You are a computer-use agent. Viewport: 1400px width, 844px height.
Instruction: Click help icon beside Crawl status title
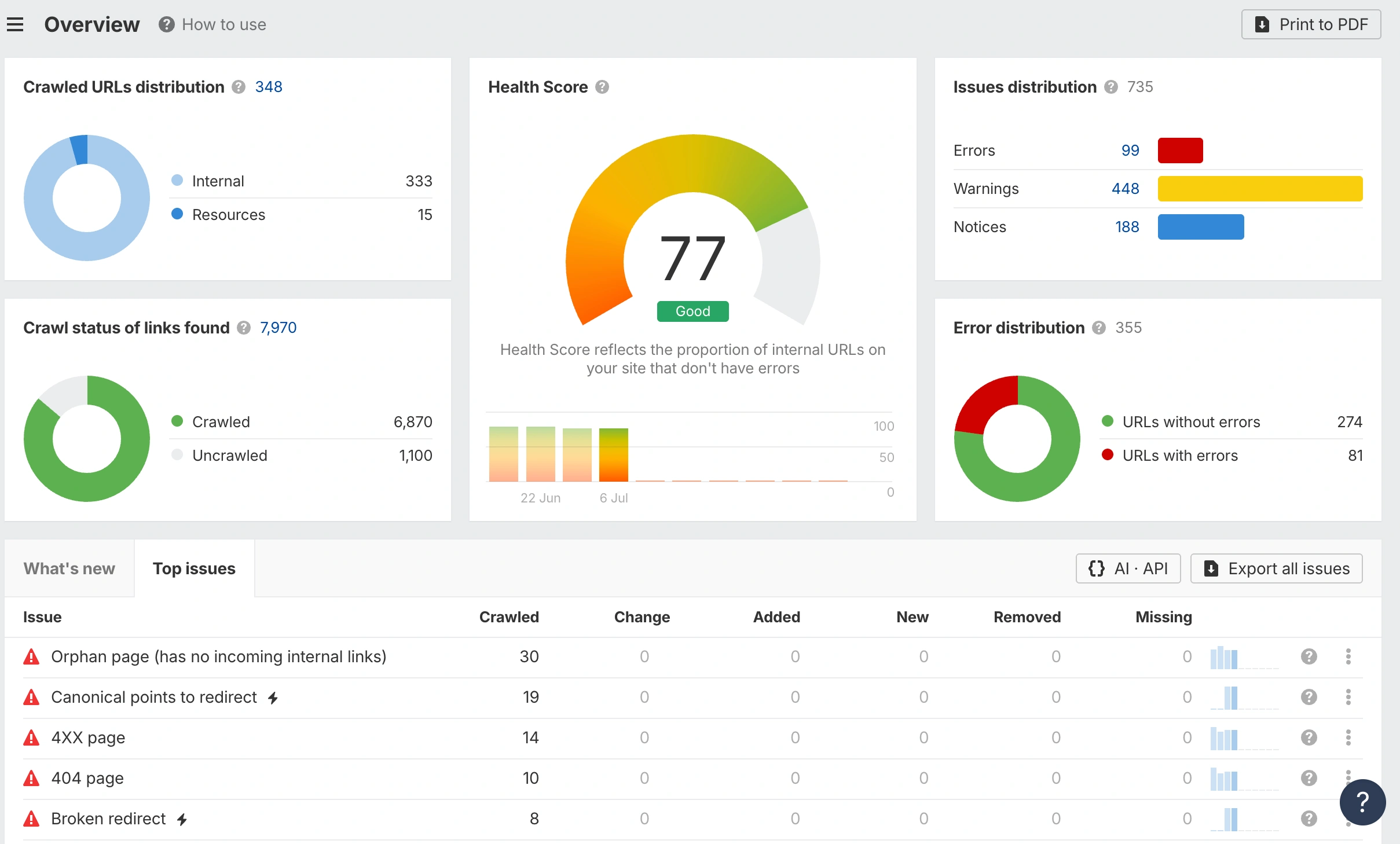244,328
